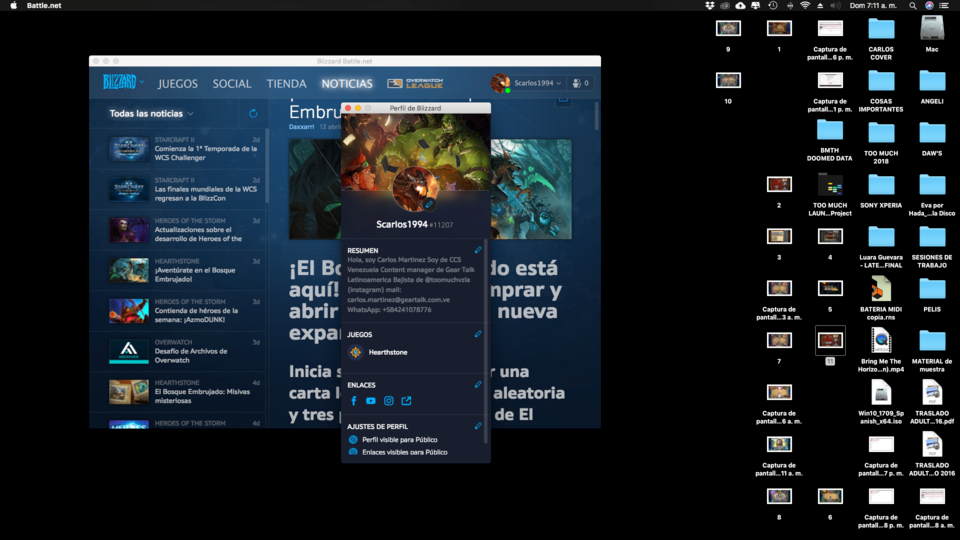Toggle Perfil visible para Público setting
Screen dimensions: 960x540
[x=392, y=440]
